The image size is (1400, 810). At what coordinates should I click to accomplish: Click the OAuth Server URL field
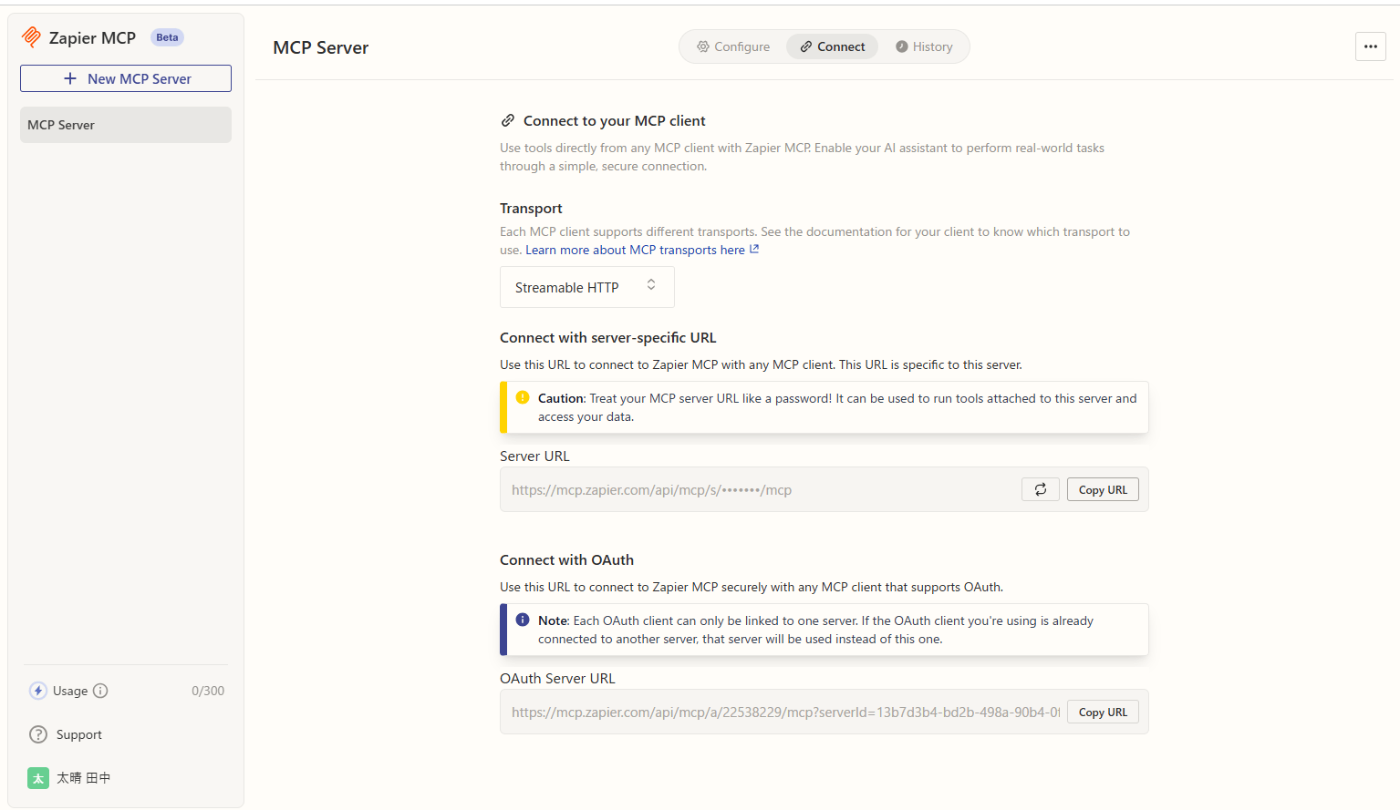(x=824, y=712)
